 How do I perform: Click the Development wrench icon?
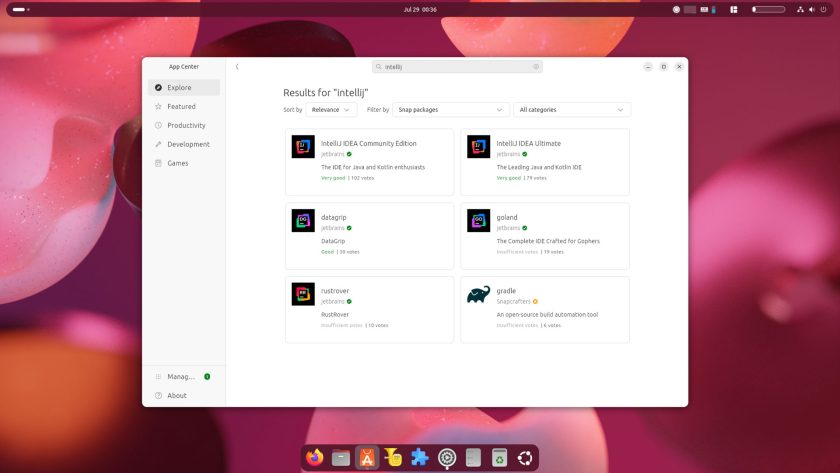point(158,144)
